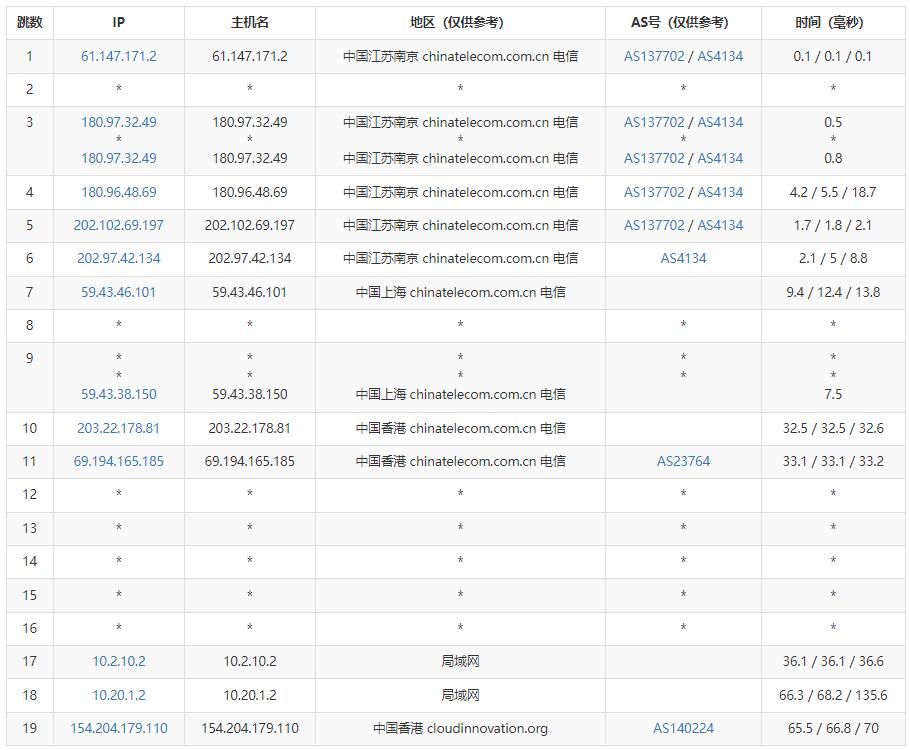Viewport: 910px width, 750px height.
Task: Select the 0.8 time value in hop 3
Action: [833, 158]
